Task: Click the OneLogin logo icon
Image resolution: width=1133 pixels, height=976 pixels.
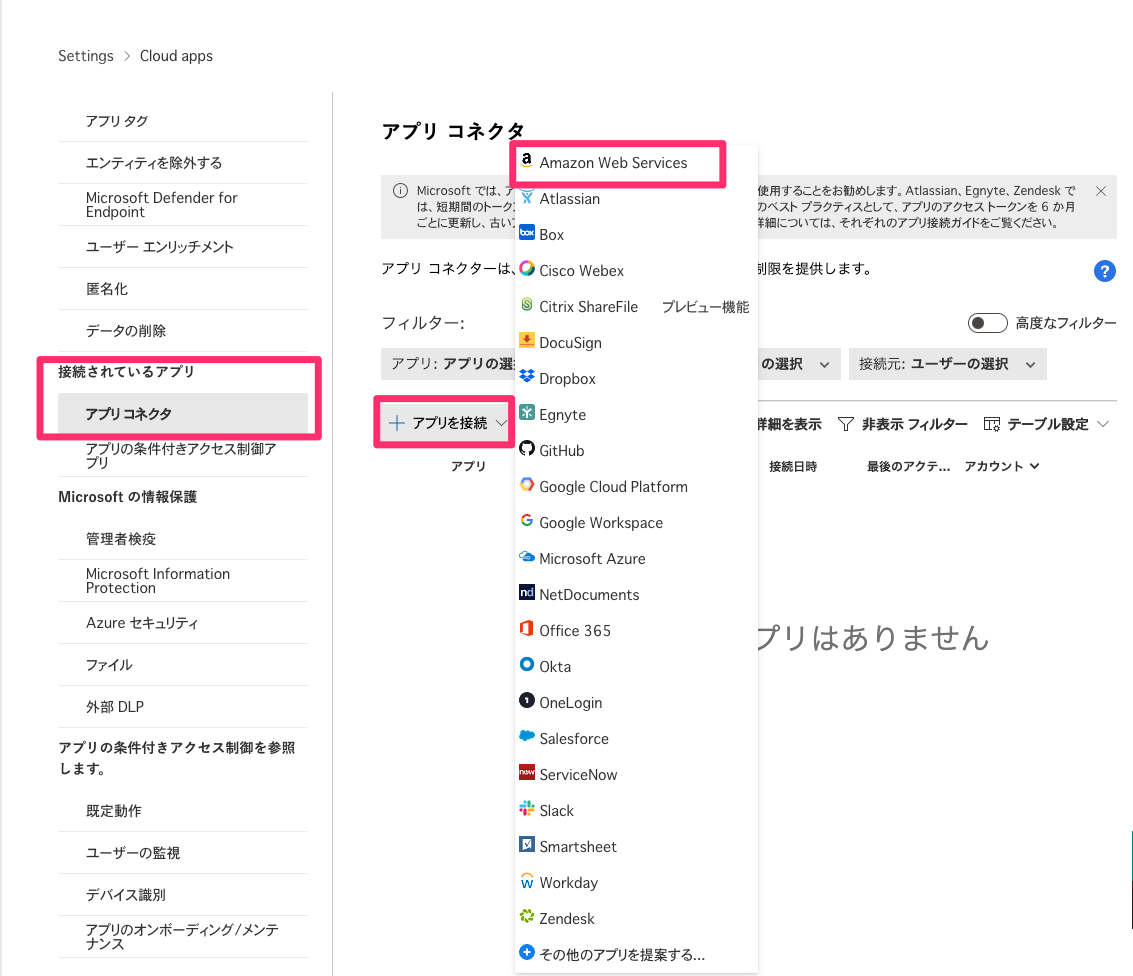Action: [527, 701]
